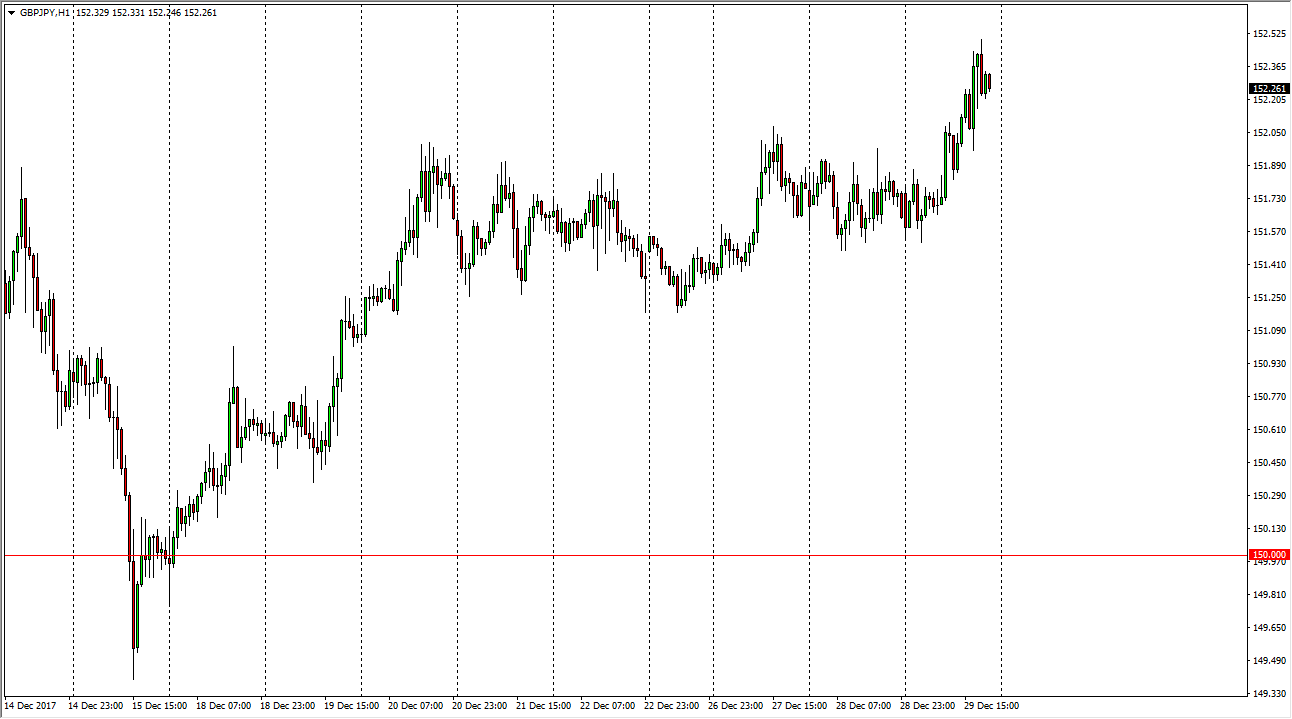
Task: Click the 18 Dec 23:00 time label
Action: click(x=290, y=706)
